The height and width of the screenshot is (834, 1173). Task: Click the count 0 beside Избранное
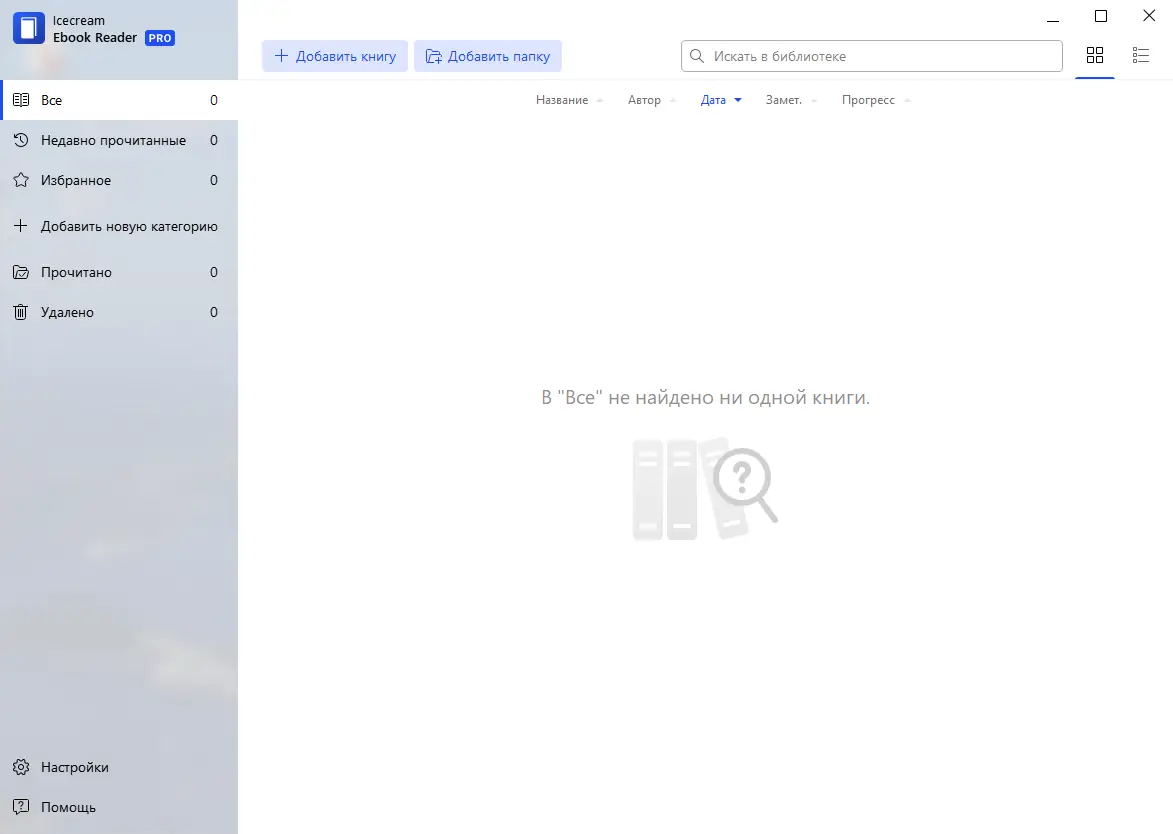point(214,180)
